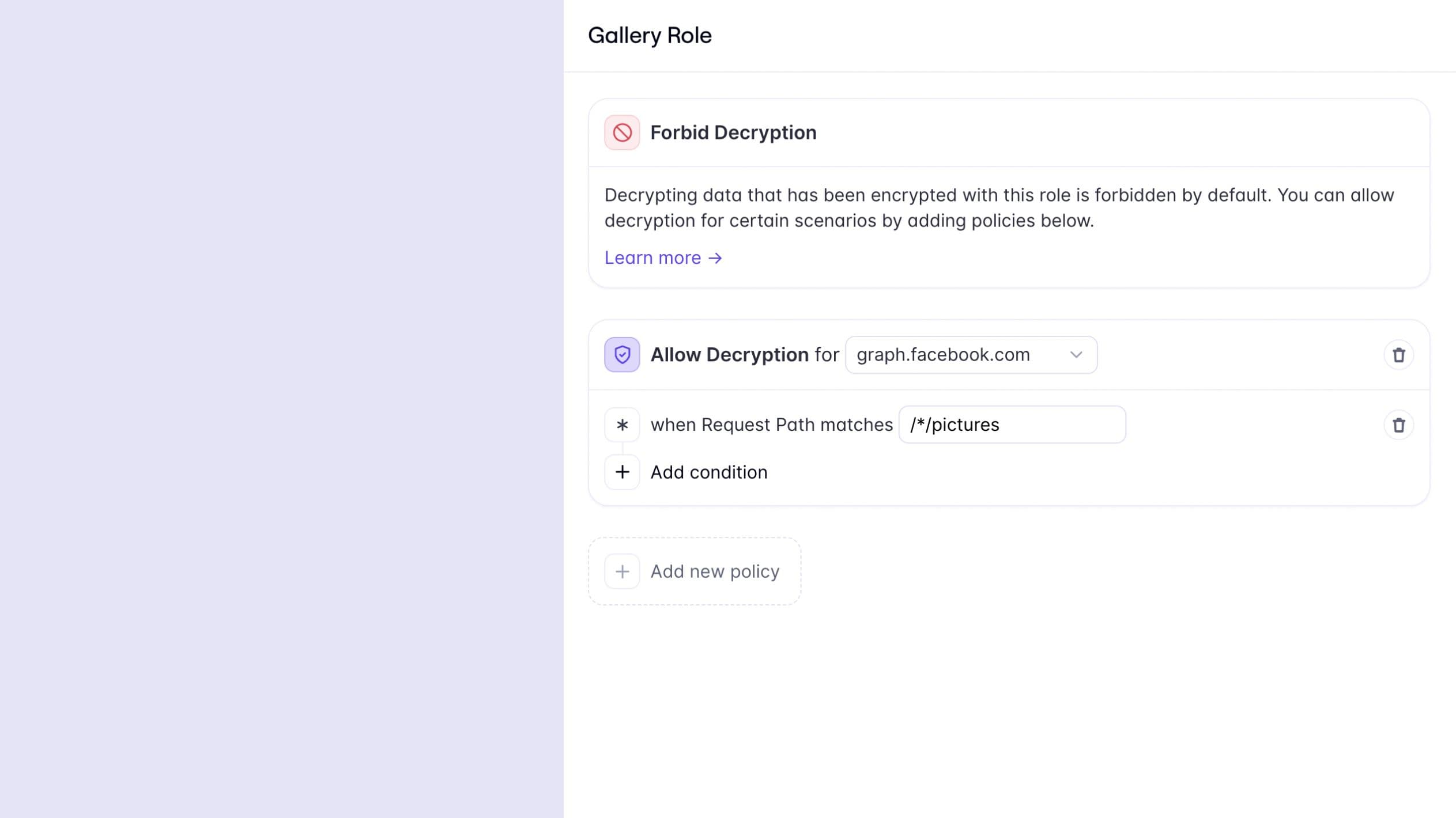
Task: Delete the Request Path condition
Action: [x=1398, y=425]
